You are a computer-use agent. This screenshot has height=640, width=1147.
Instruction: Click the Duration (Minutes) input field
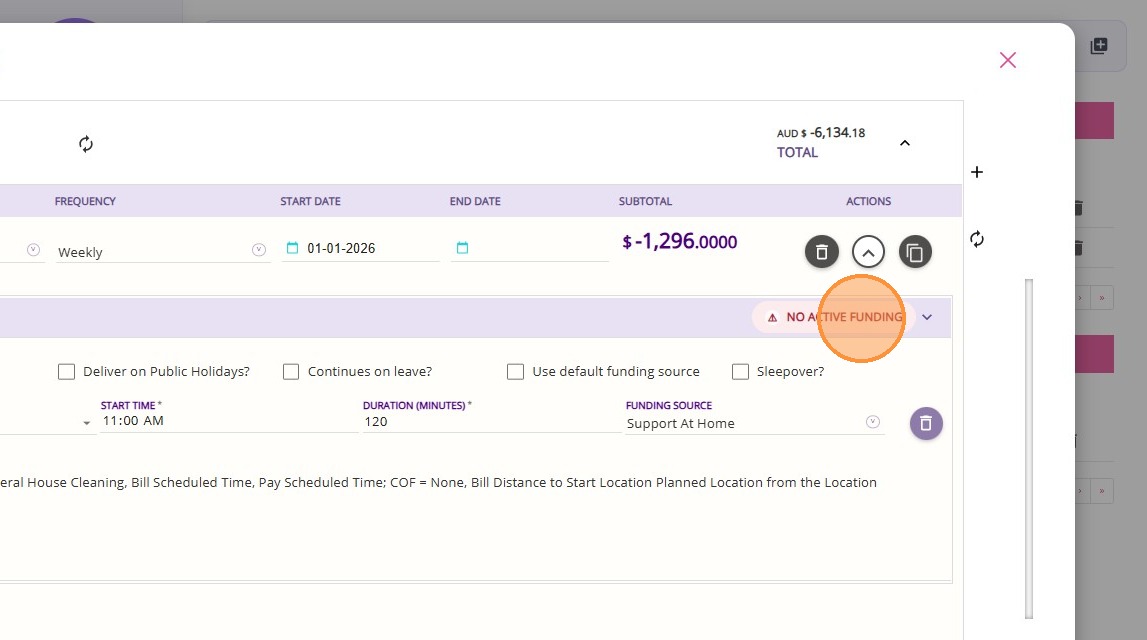[490, 422]
